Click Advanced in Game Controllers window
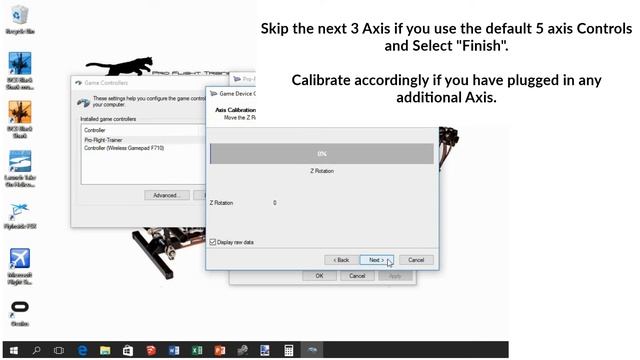The image size is (640, 360). pyautogui.click(x=167, y=196)
